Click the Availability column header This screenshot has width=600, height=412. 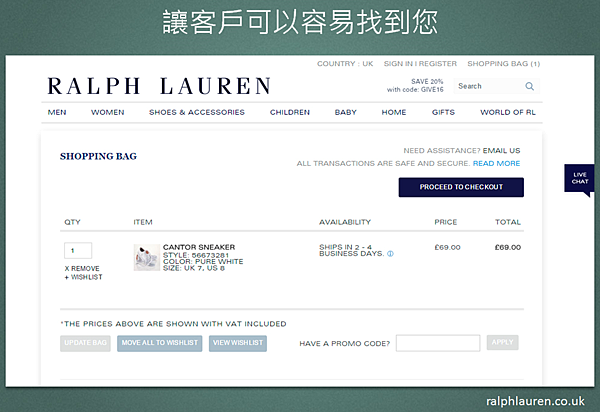coord(345,222)
